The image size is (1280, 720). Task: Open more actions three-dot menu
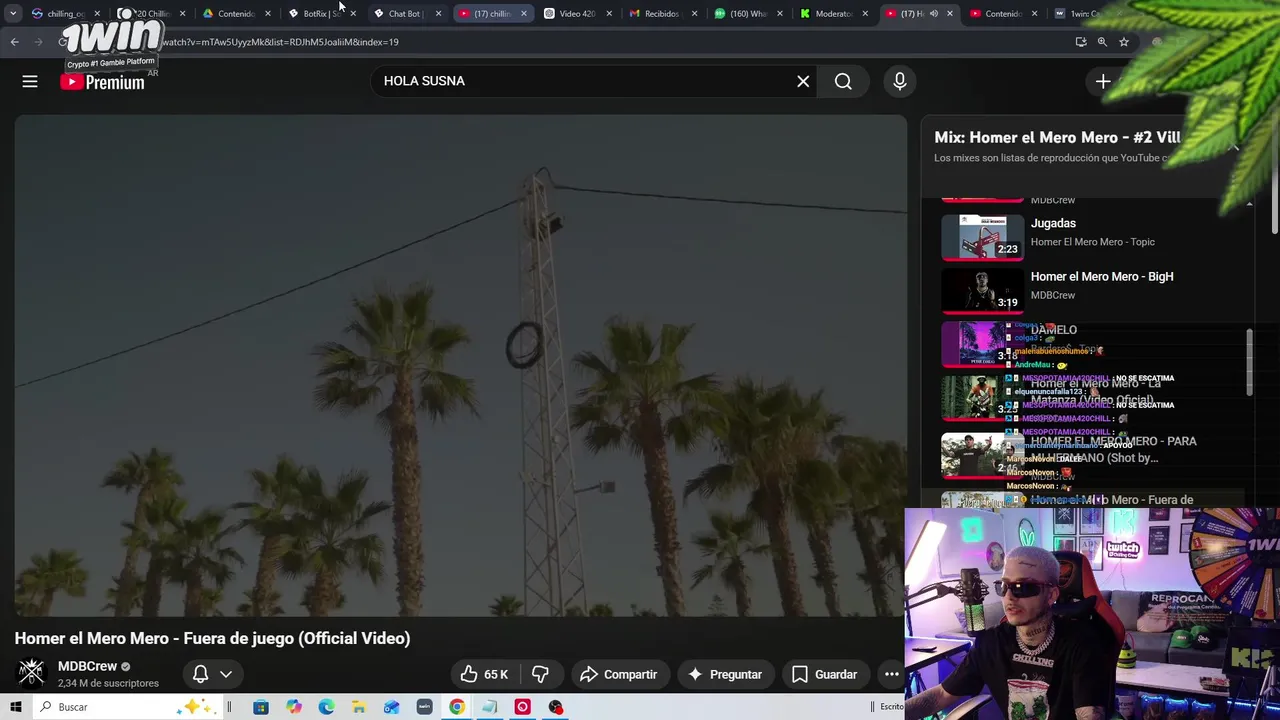coord(891,674)
